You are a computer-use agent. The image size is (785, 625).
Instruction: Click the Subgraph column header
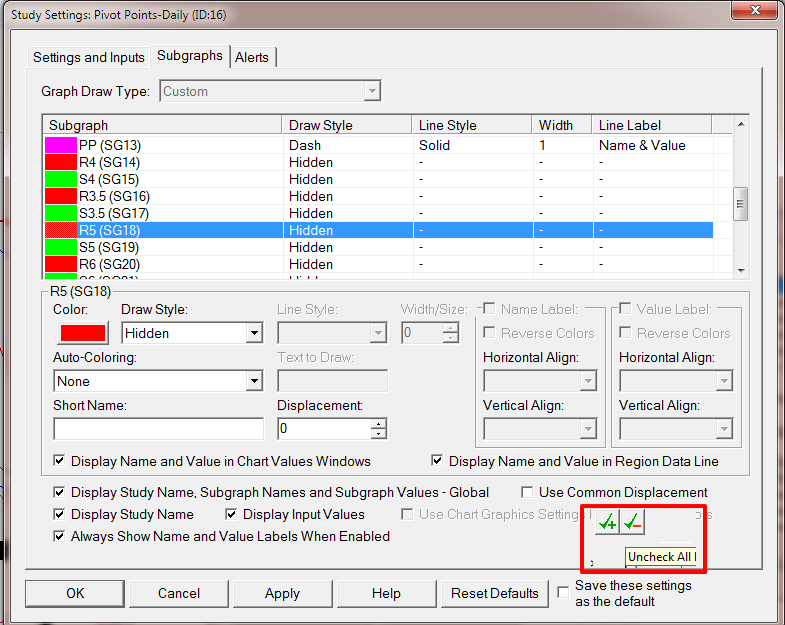pos(163,125)
